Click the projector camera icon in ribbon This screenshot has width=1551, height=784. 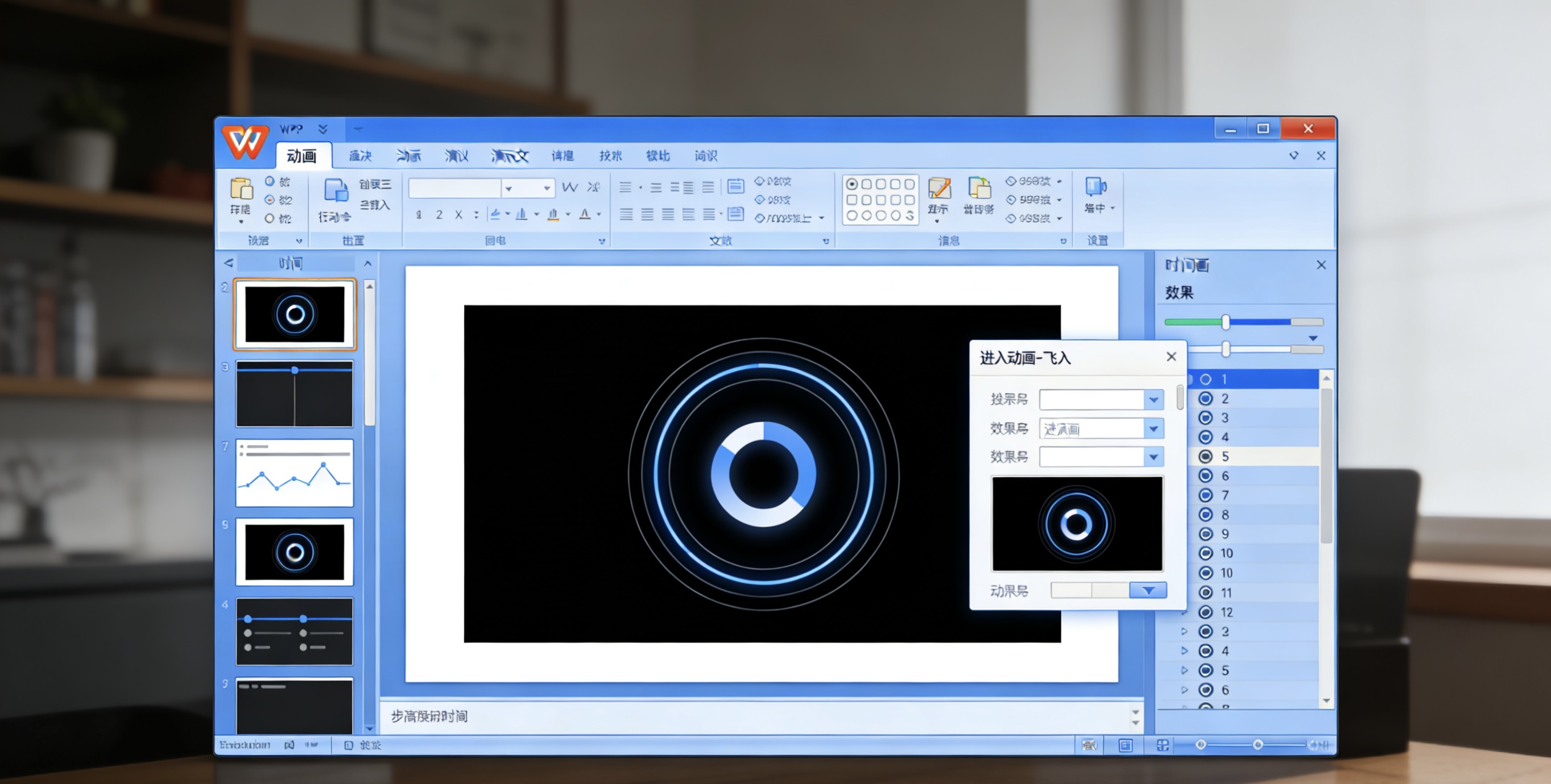[1095, 186]
